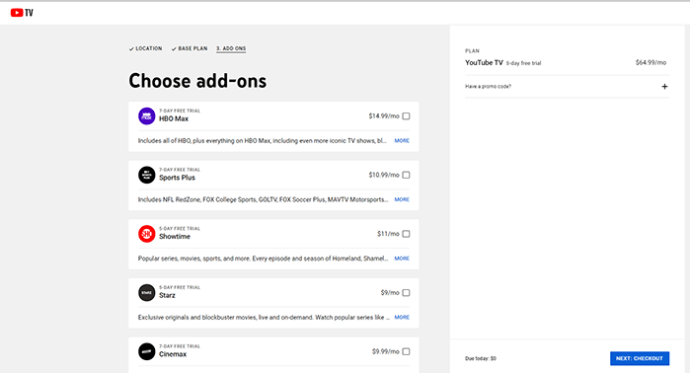Show MORE of Sports Plus description
This screenshot has width=690, height=373.
coord(402,200)
